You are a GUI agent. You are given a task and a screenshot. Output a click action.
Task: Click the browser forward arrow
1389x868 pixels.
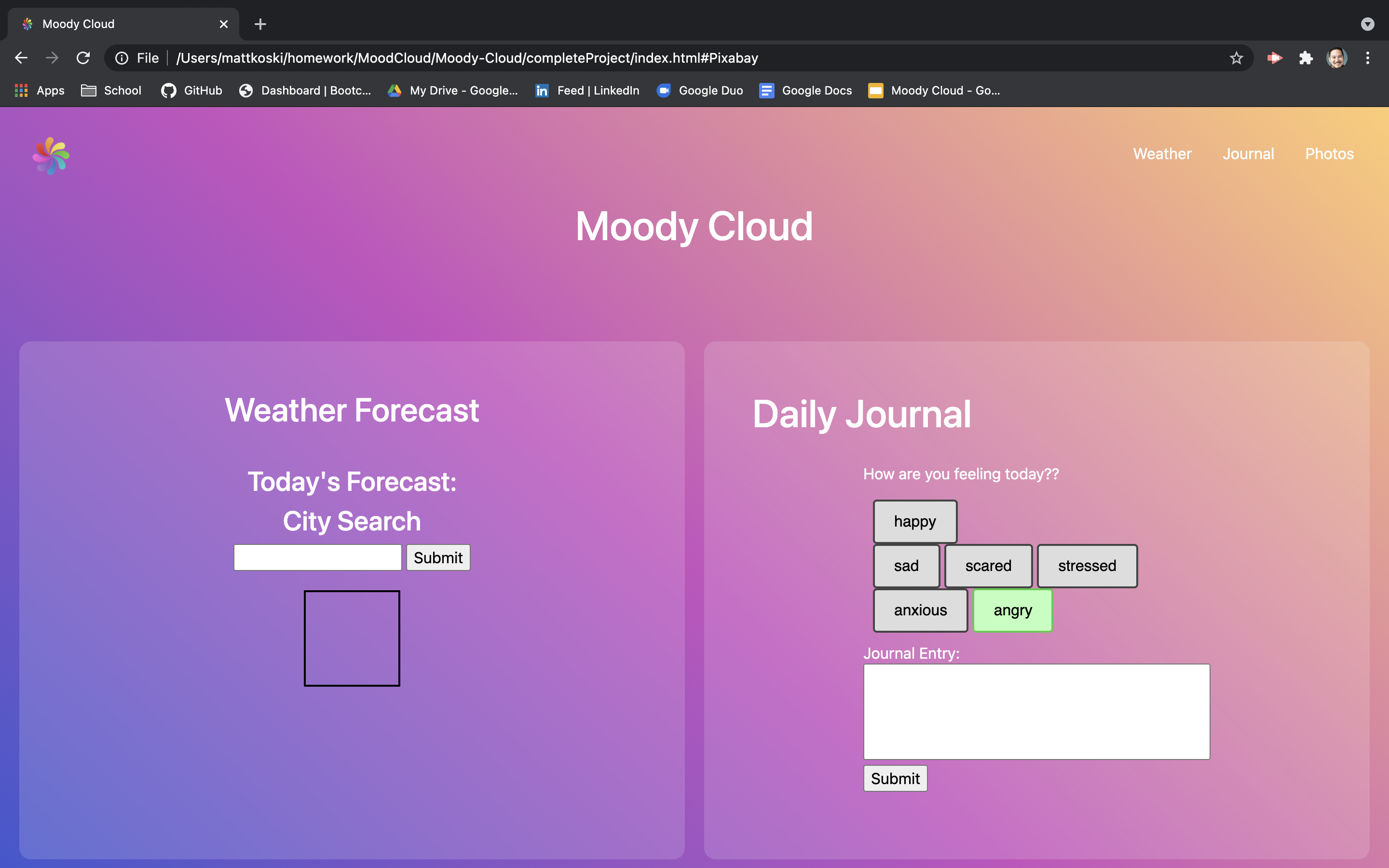click(x=52, y=58)
